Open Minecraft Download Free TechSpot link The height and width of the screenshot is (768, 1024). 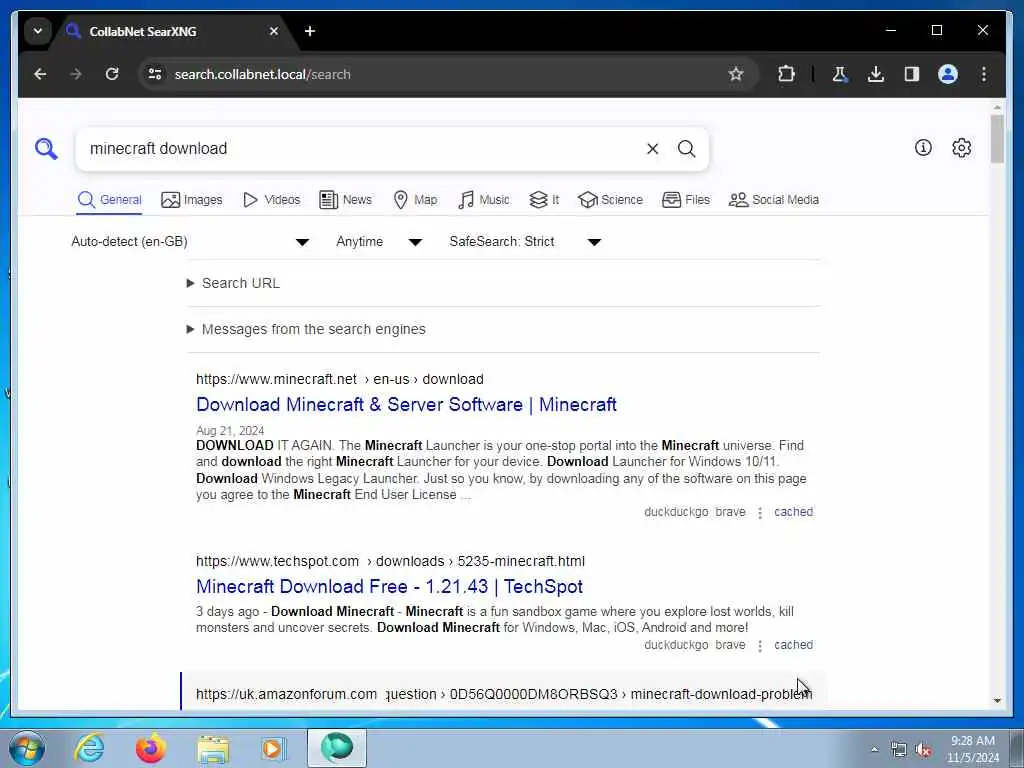389,586
